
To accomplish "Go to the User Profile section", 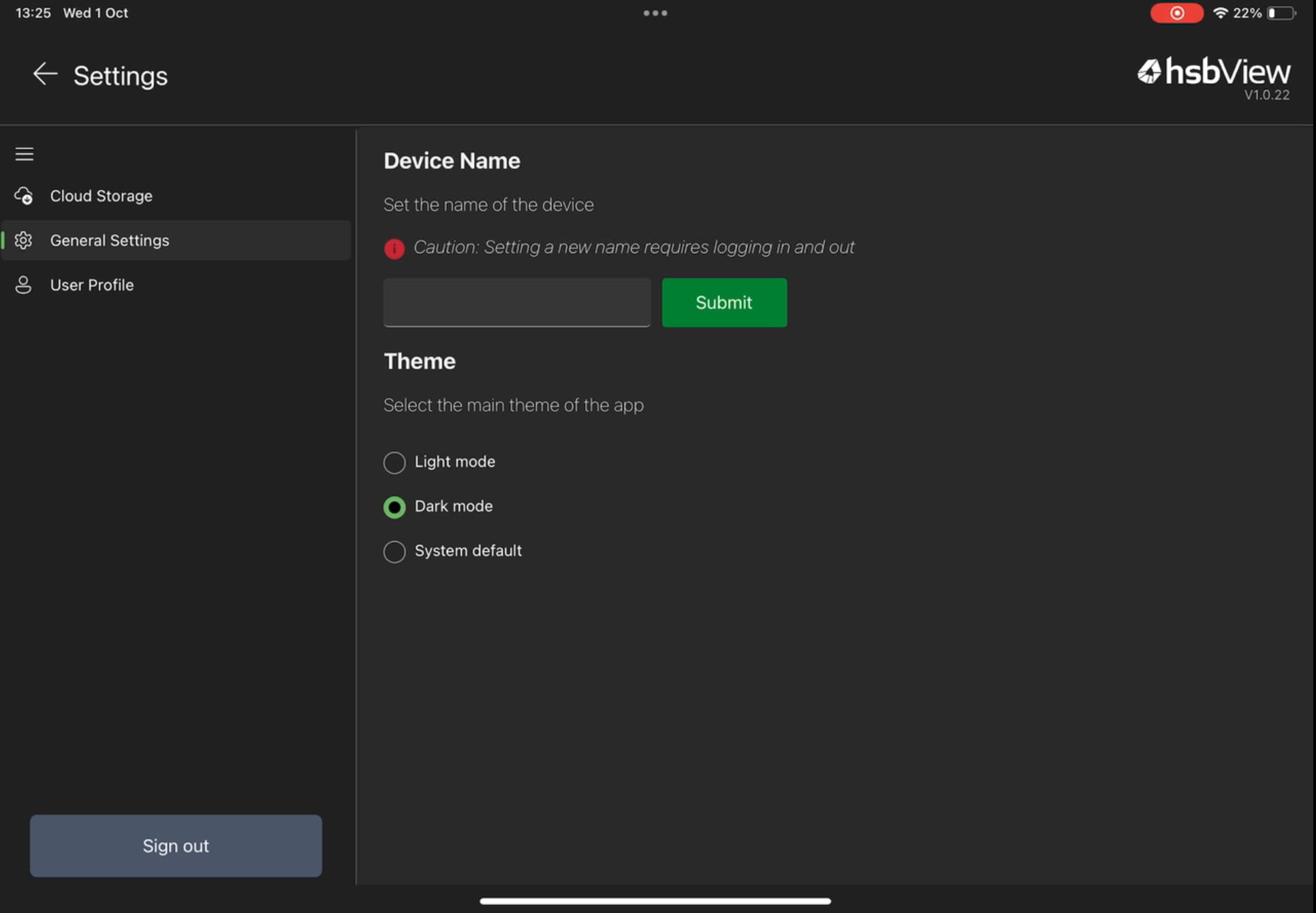I will [x=92, y=285].
